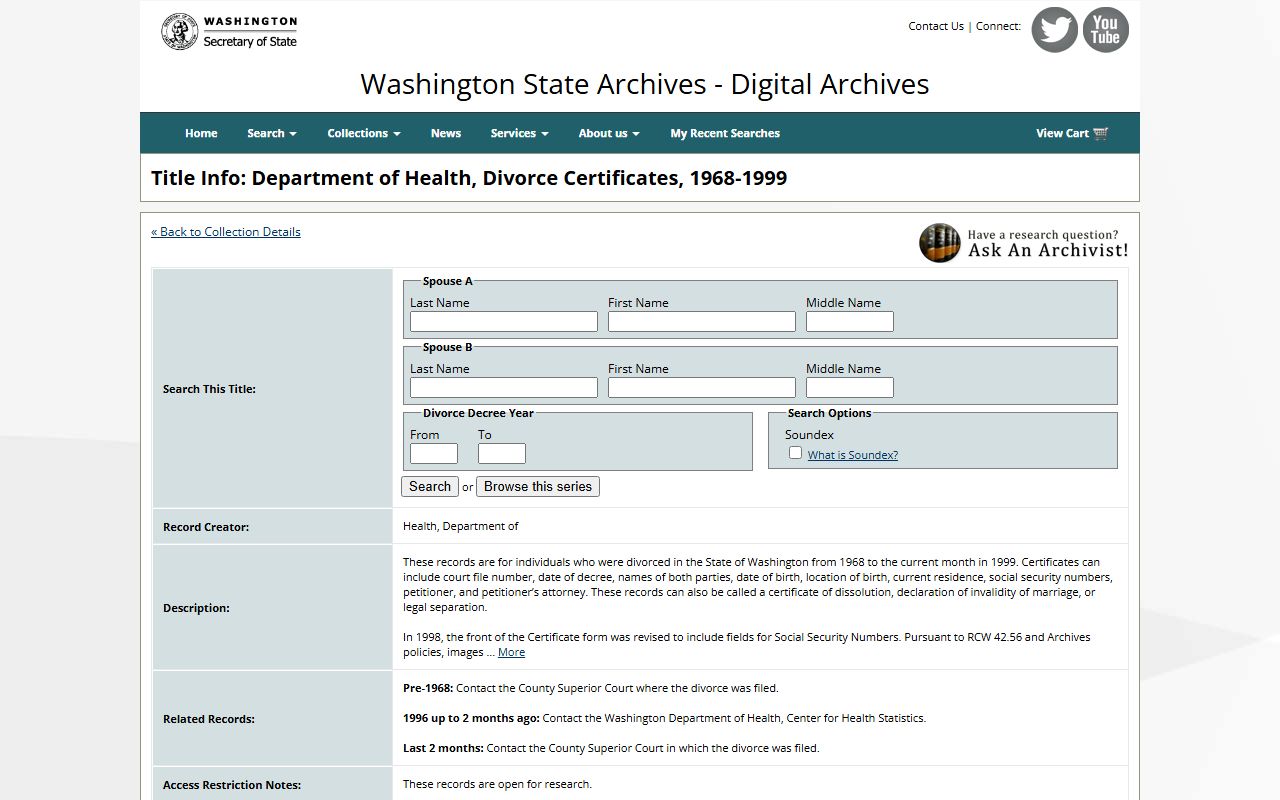
Task: Open the Twitter link icon
Action: click(1054, 30)
